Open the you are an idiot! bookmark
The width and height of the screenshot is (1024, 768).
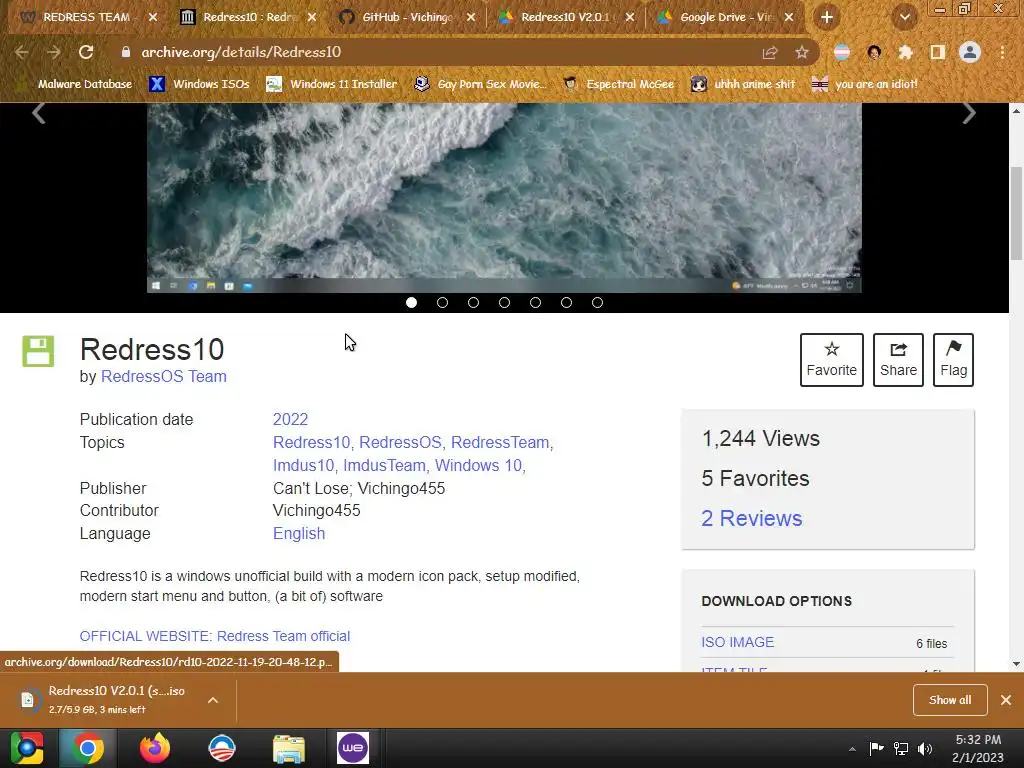pyautogui.click(x=865, y=84)
